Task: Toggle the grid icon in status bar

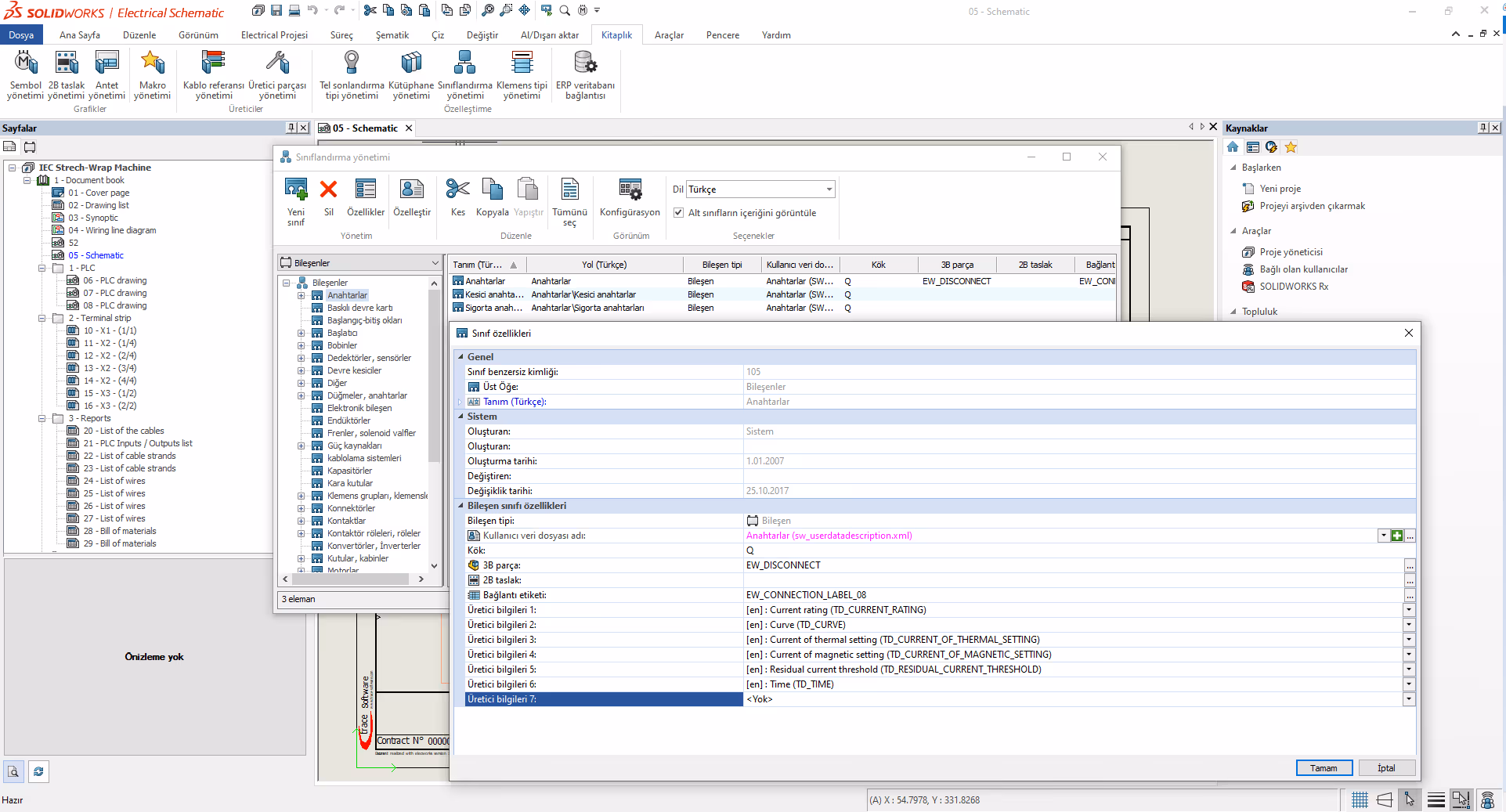Action: tap(1360, 799)
